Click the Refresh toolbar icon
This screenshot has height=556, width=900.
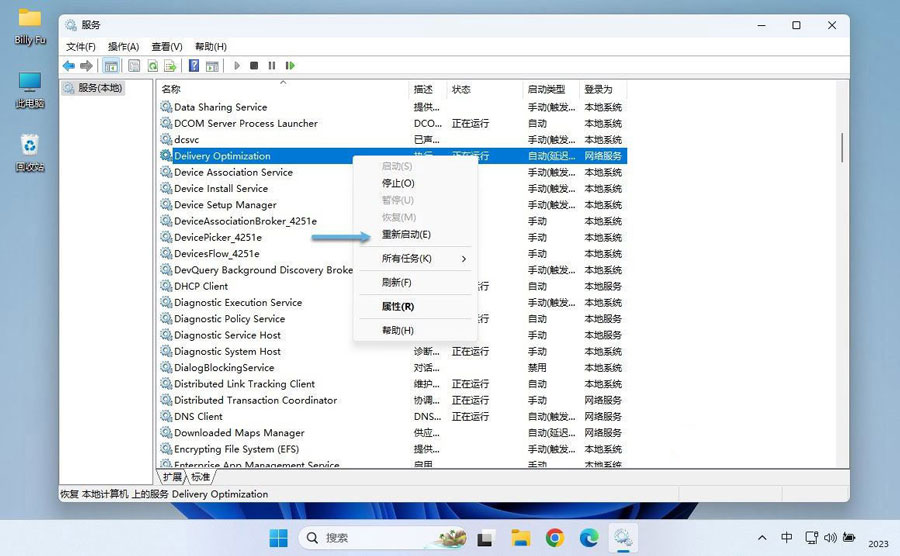pos(153,66)
